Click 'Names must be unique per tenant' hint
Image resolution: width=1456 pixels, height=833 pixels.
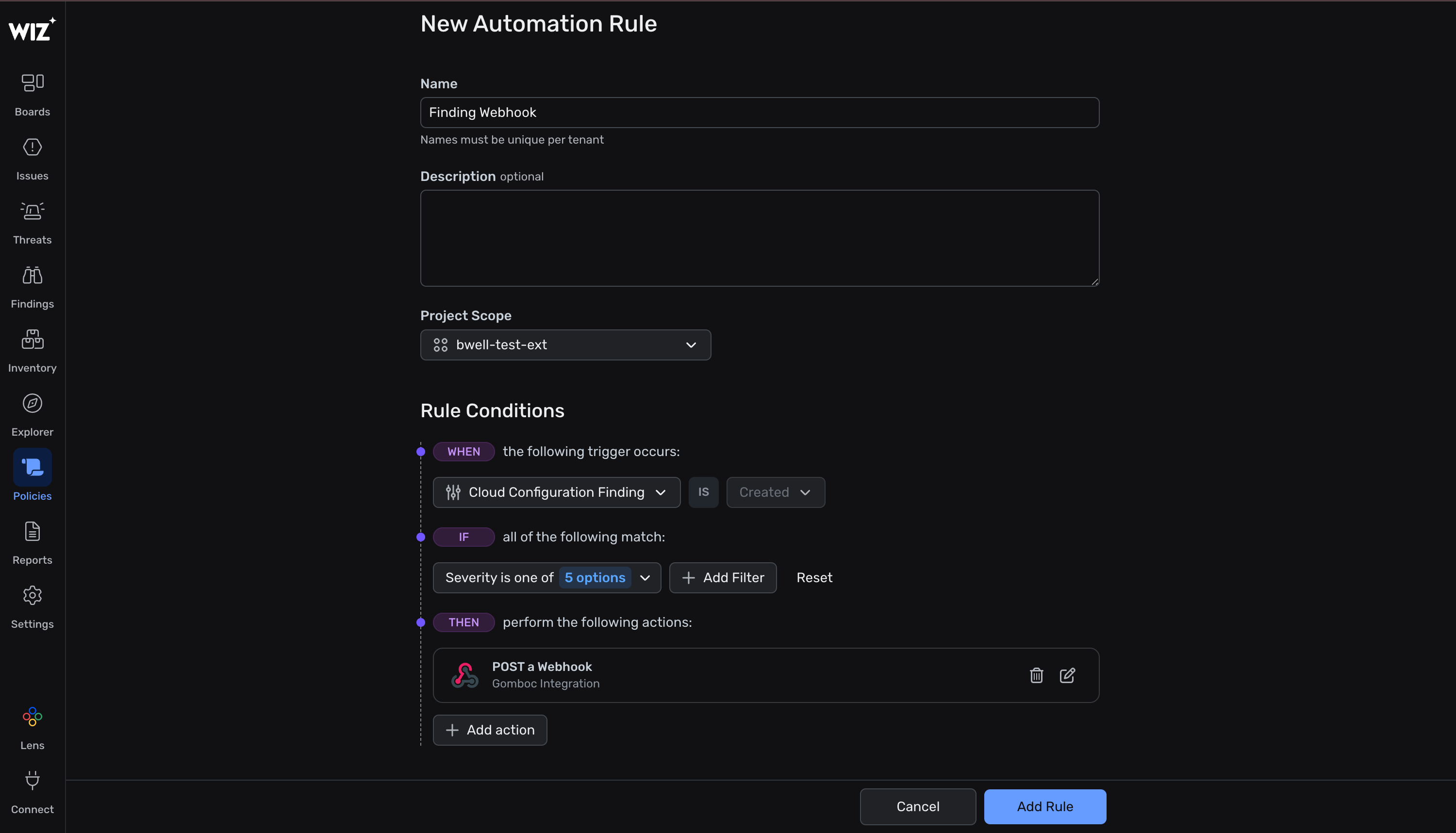point(512,140)
